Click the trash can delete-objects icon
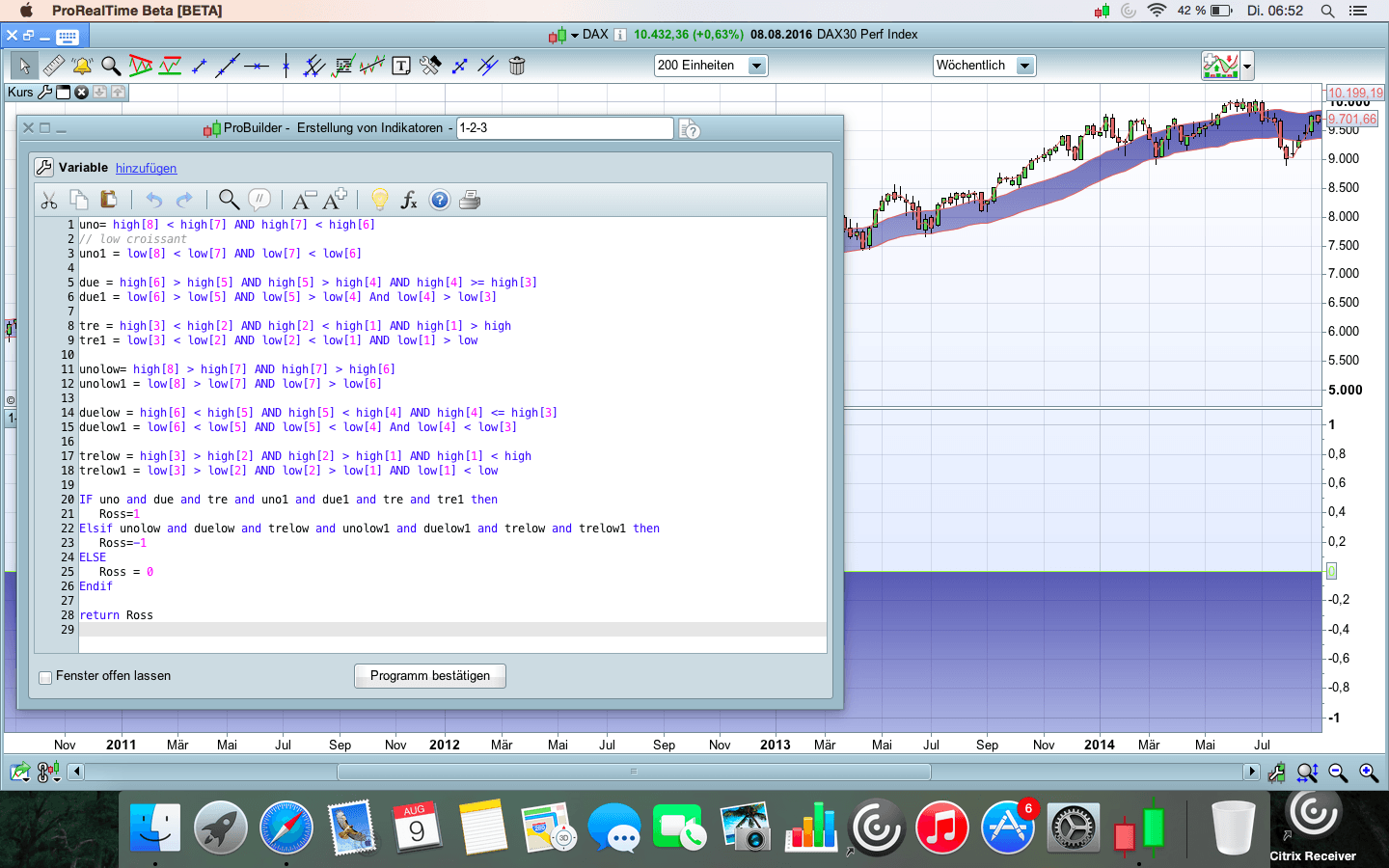1389x868 pixels. [x=517, y=66]
